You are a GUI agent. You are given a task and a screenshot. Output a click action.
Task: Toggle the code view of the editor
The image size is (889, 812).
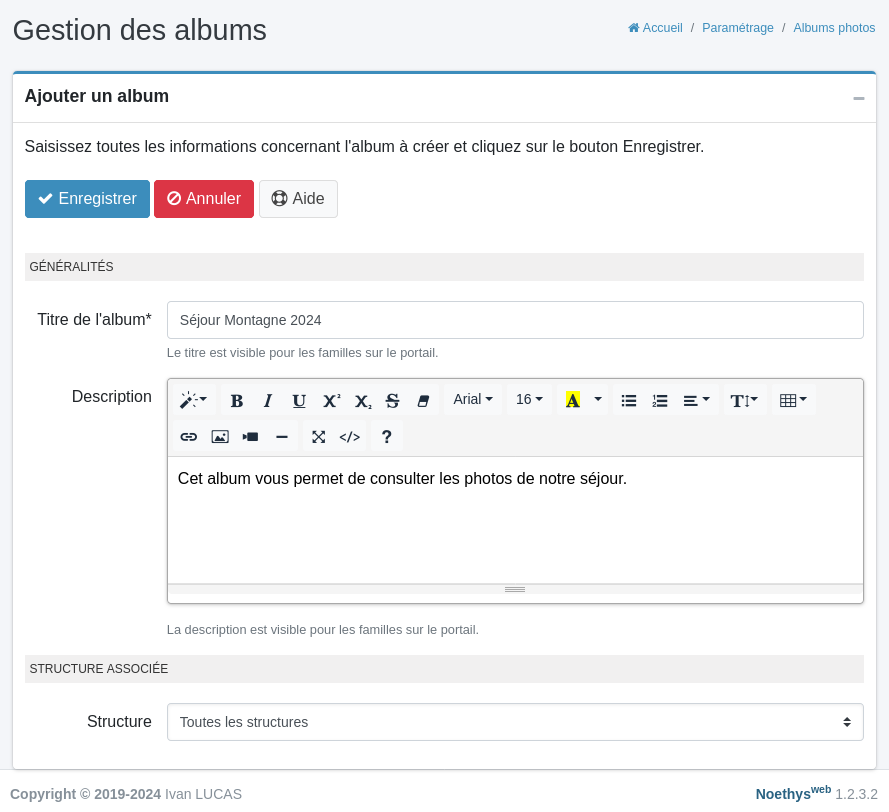pyautogui.click(x=349, y=437)
